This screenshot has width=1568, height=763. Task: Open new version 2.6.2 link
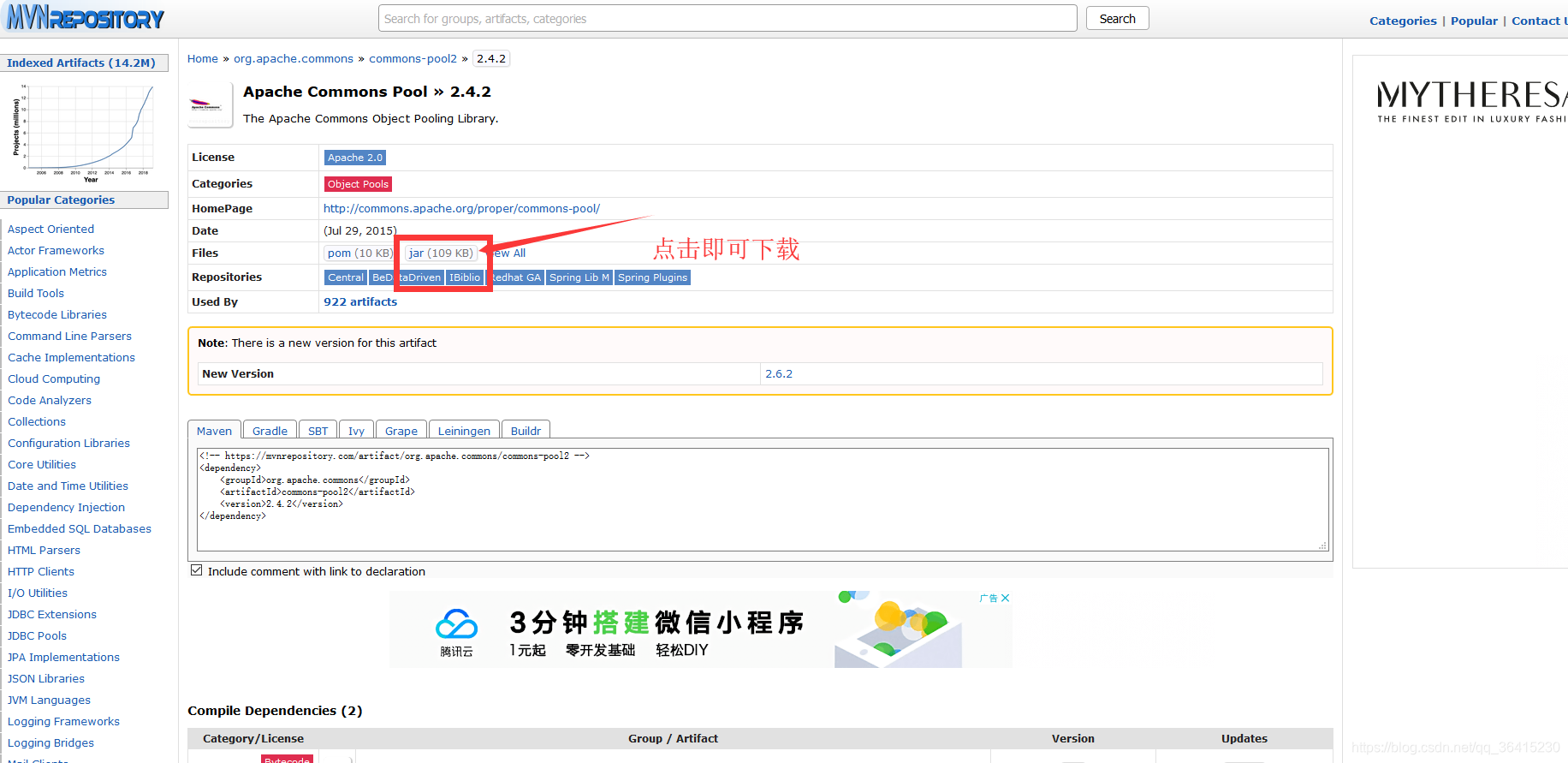tap(779, 373)
